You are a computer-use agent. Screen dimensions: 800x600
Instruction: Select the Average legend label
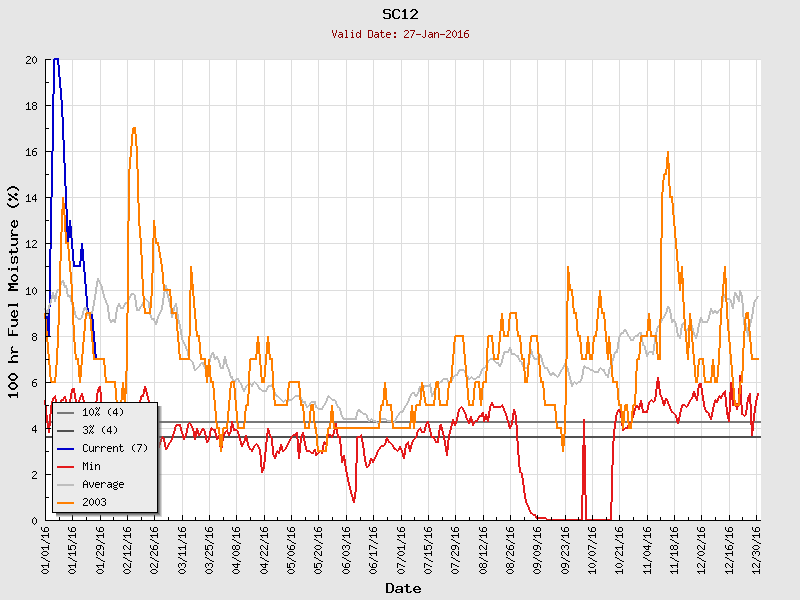[103, 484]
